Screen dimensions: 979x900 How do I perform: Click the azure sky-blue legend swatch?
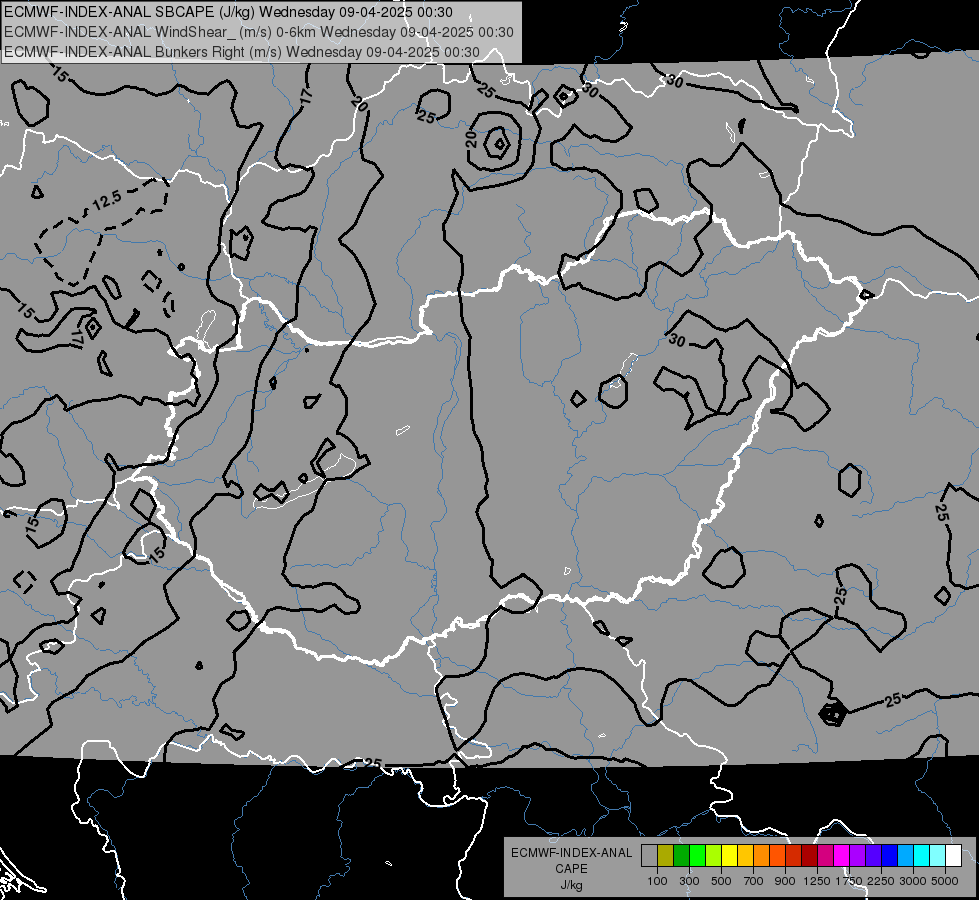[905, 855]
